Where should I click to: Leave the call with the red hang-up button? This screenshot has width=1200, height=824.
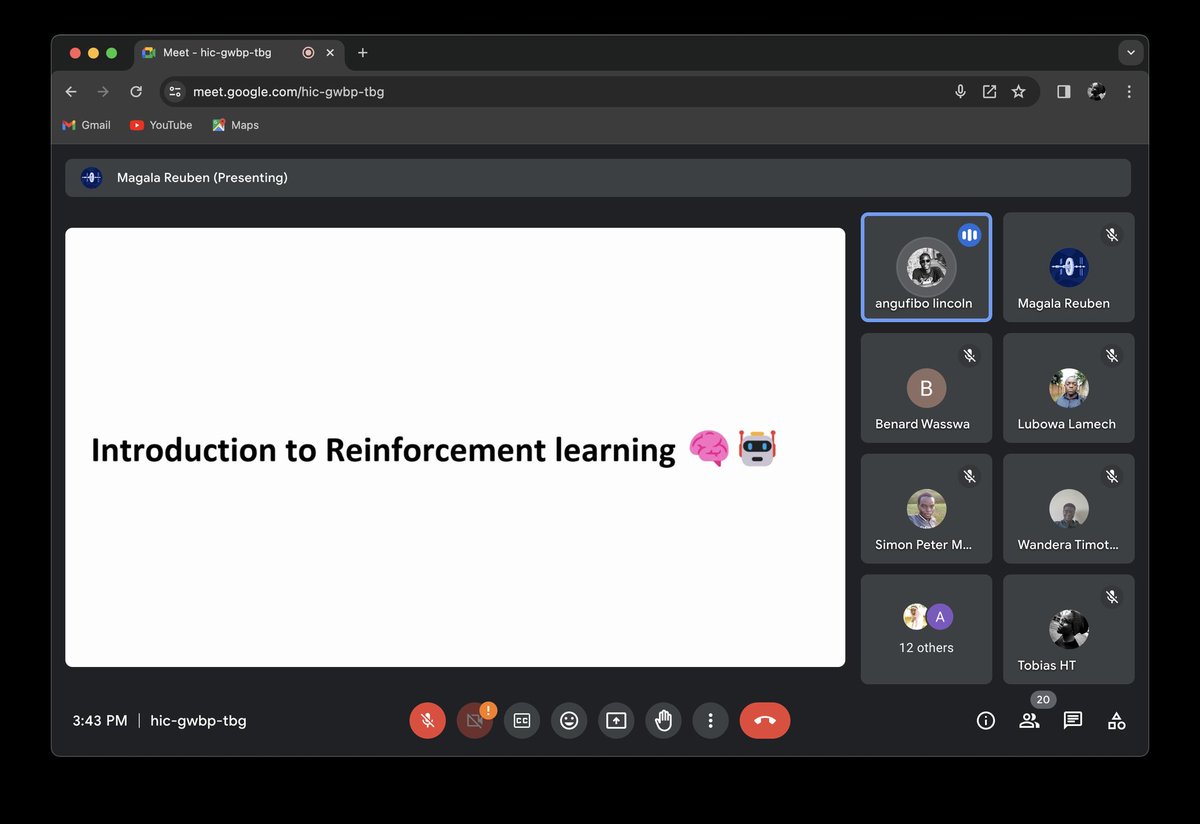click(765, 720)
